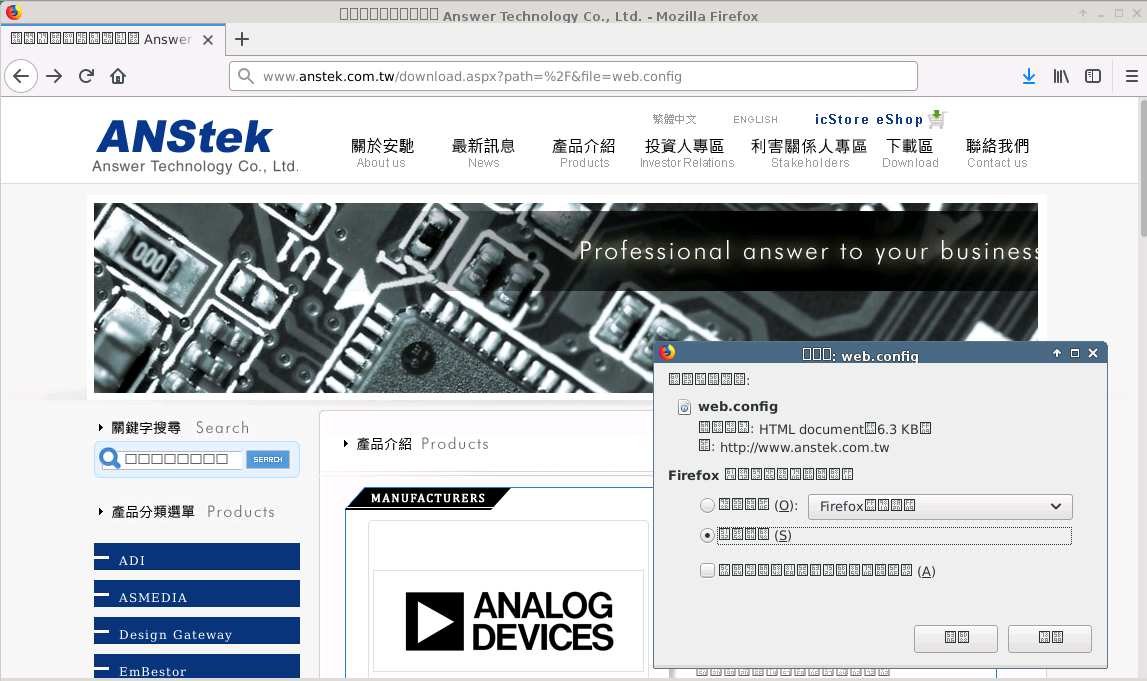Select ASMEDIA in the product list
This screenshot has width=1147, height=681.
click(197, 594)
